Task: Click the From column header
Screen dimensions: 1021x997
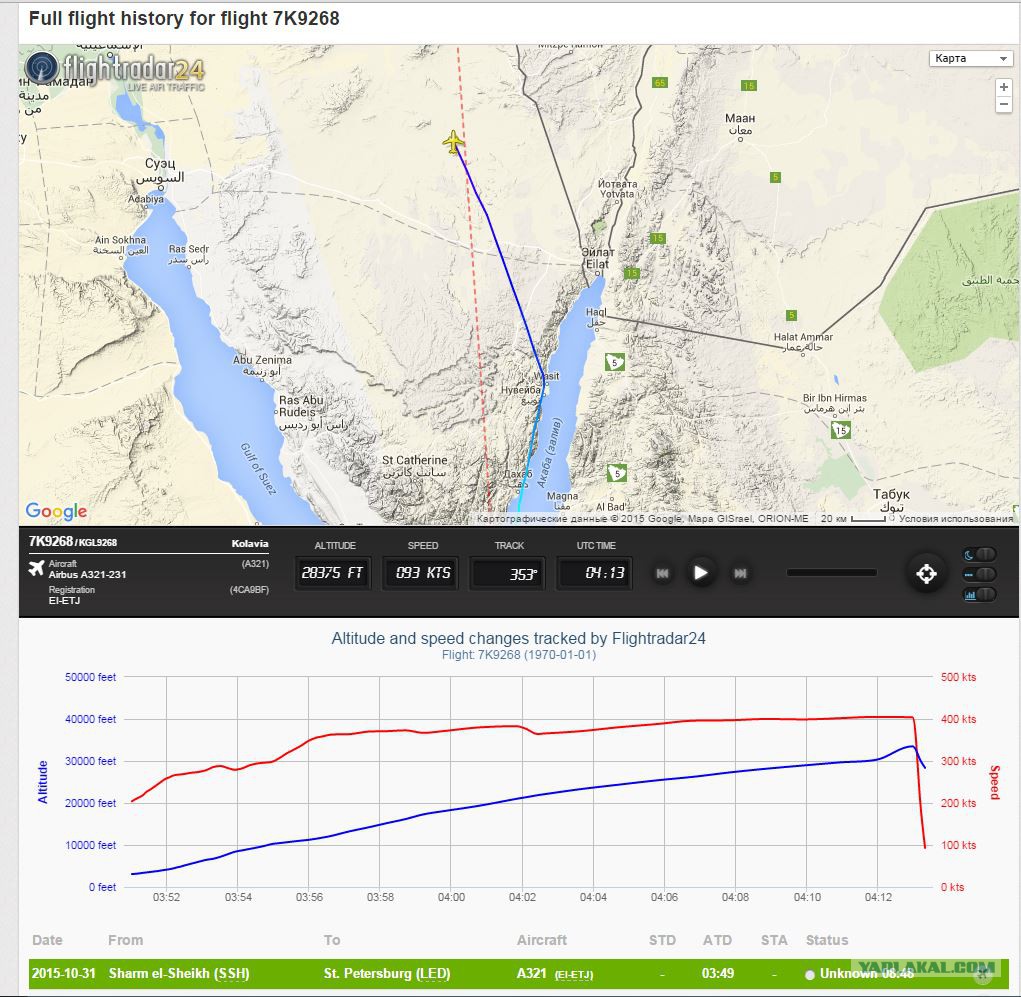Action: (x=126, y=940)
